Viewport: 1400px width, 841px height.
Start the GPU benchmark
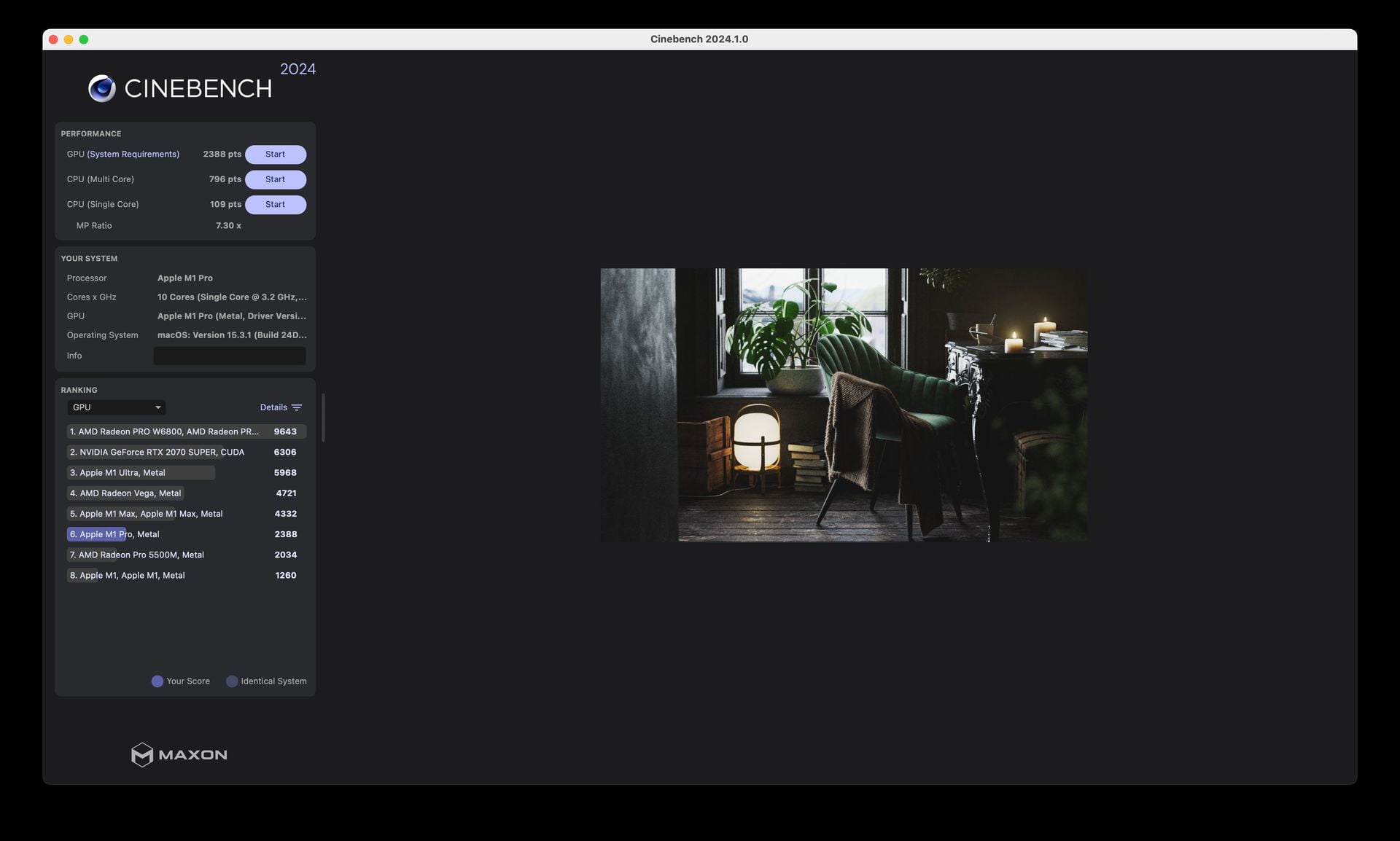click(276, 154)
